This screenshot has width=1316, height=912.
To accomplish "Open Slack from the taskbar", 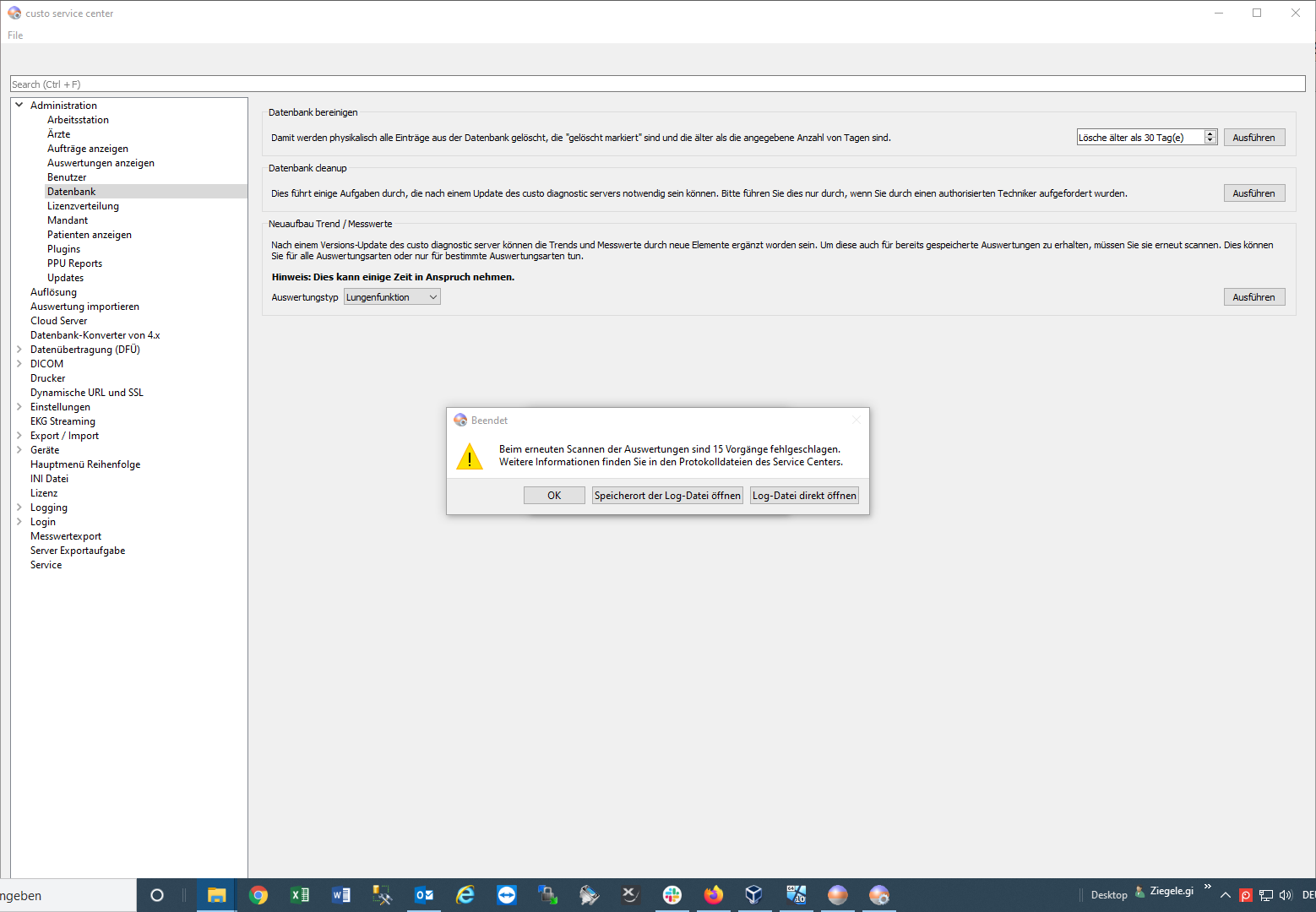I will [672, 895].
